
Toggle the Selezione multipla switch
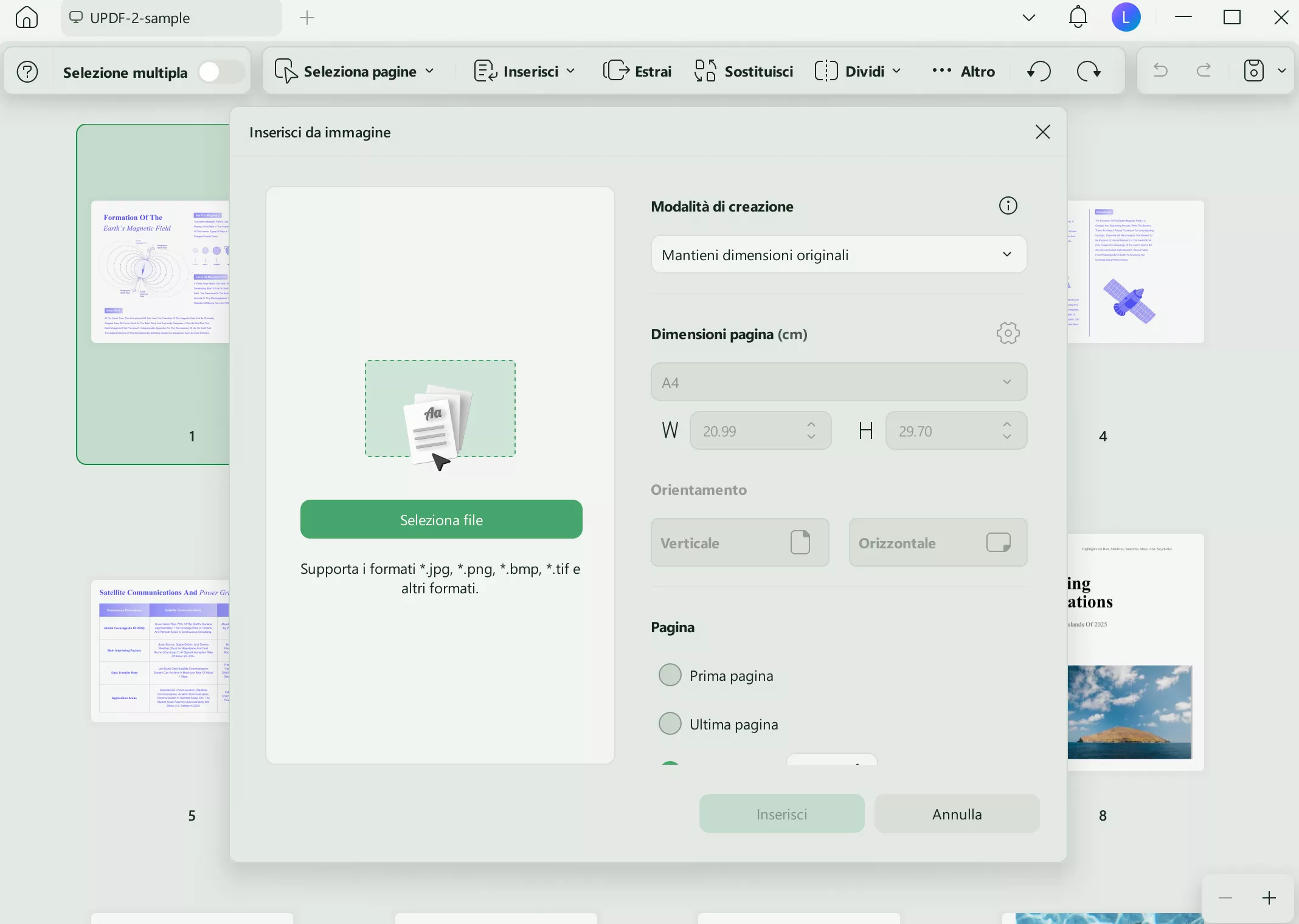click(221, 72)
